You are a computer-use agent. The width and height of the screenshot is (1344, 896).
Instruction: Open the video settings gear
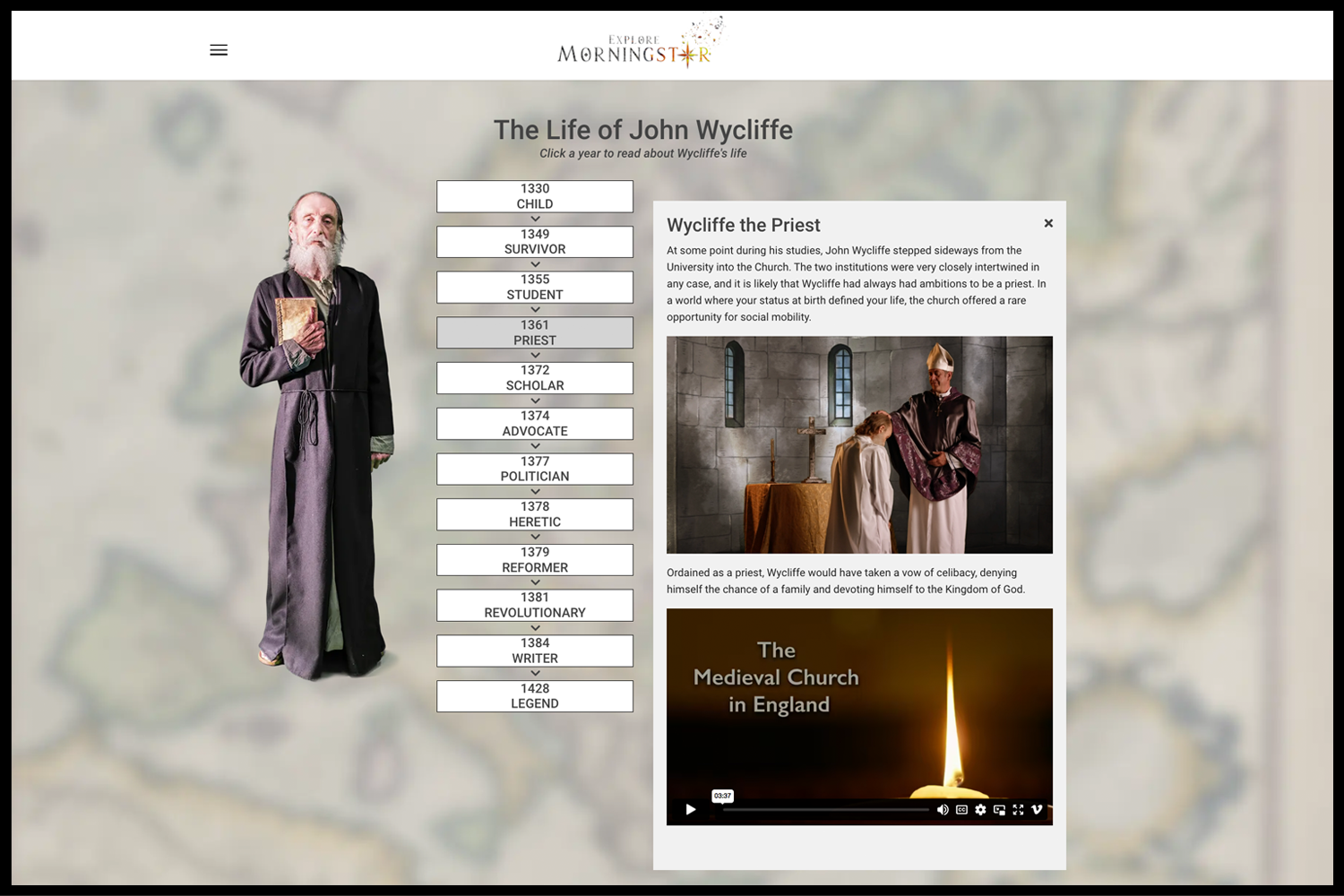980,809
